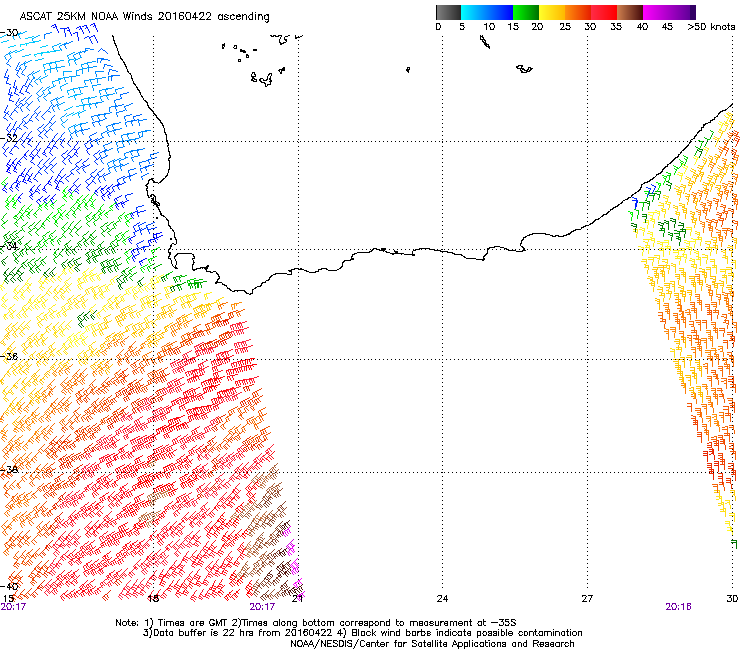Click the yellow 20-25 knots legend swatch
Viewport: 740px width, 650px height.
pos(552,12)
